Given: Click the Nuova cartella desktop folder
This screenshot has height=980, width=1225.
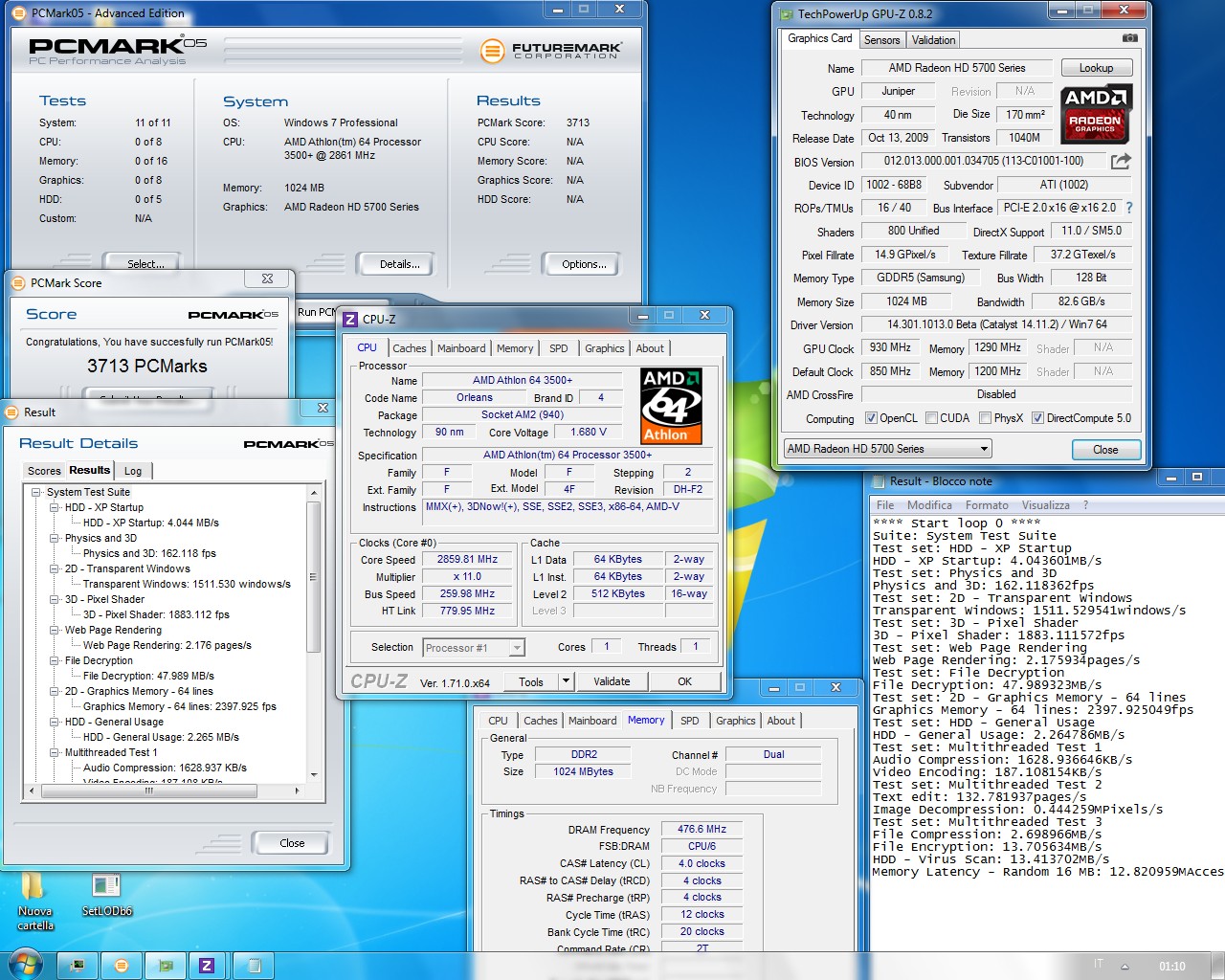Looking at the screenshot, I should (x=35, y=902).
